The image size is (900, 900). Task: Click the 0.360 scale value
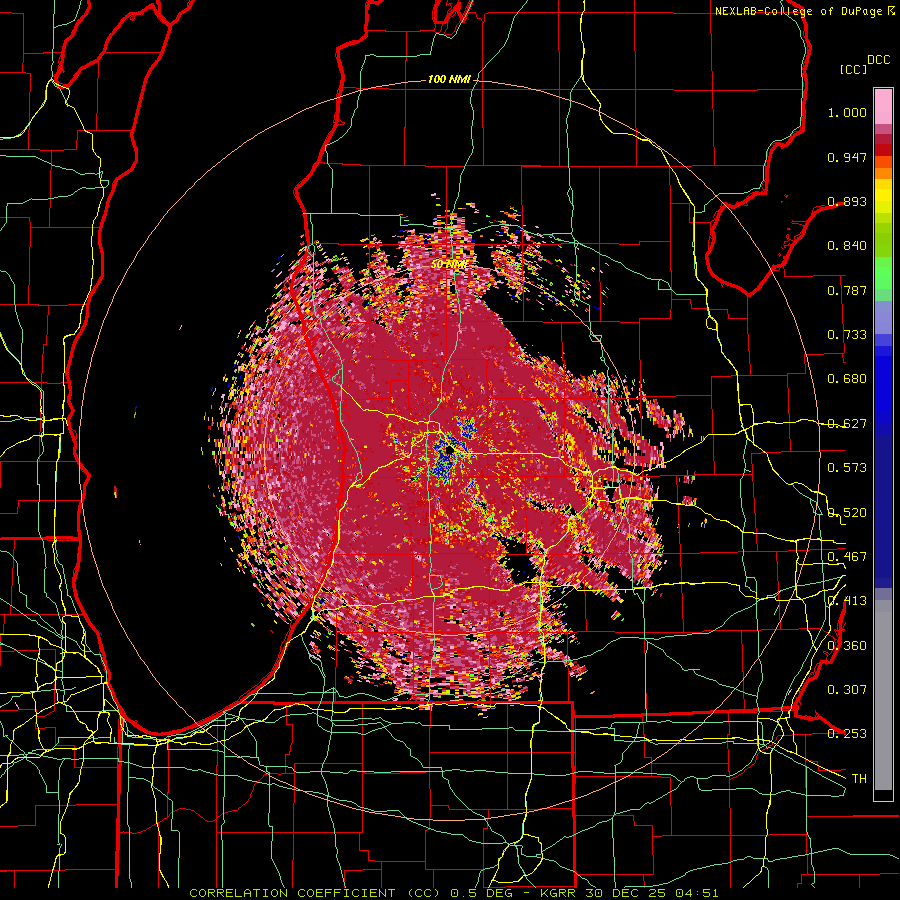coord(847,646)
